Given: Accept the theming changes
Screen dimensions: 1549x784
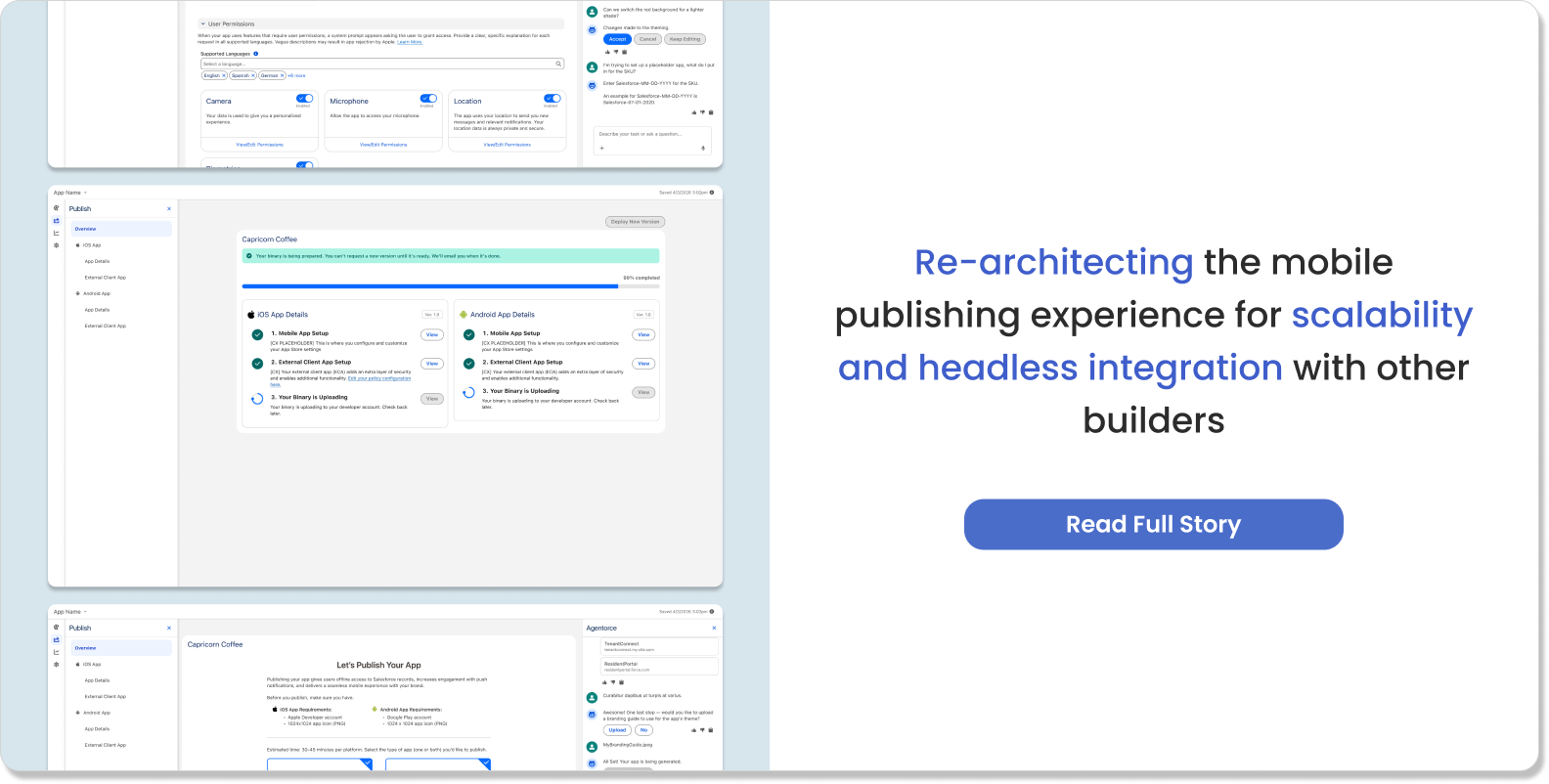Looking at the screenshot, I should point(617,39).
